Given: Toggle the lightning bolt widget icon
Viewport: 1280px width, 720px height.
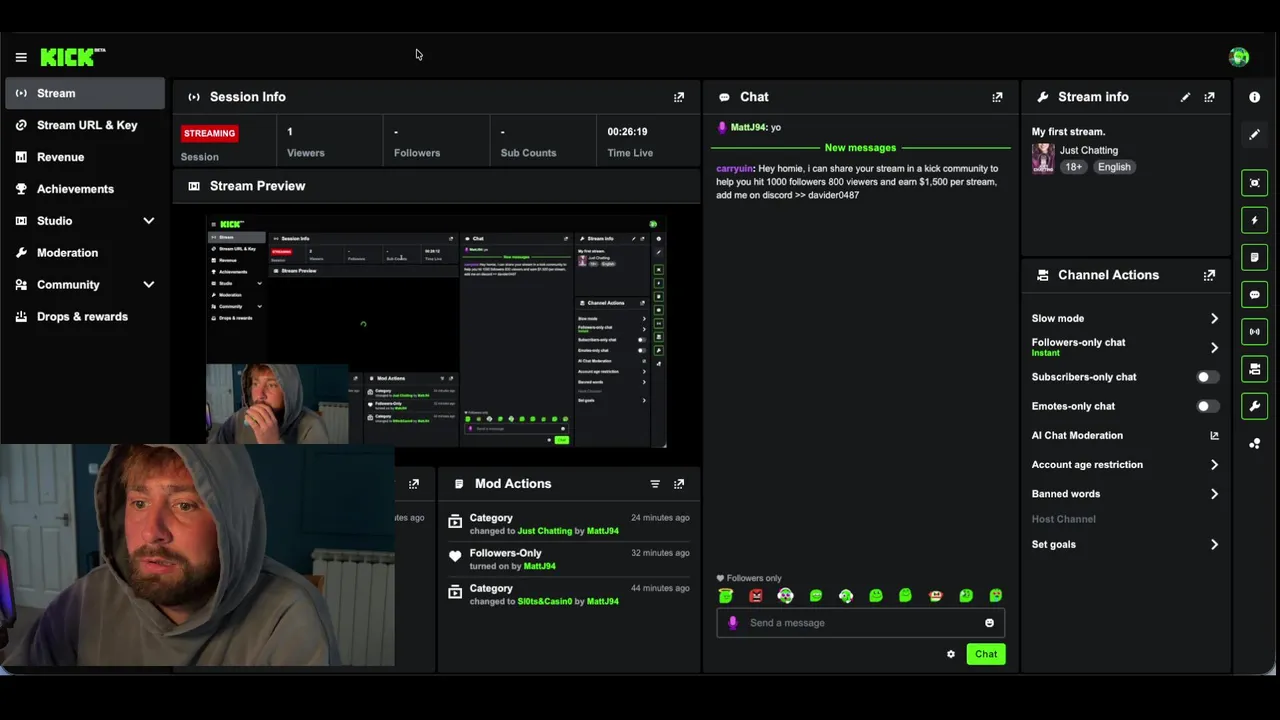Looking at the screenshot, I should point(1254,220).
